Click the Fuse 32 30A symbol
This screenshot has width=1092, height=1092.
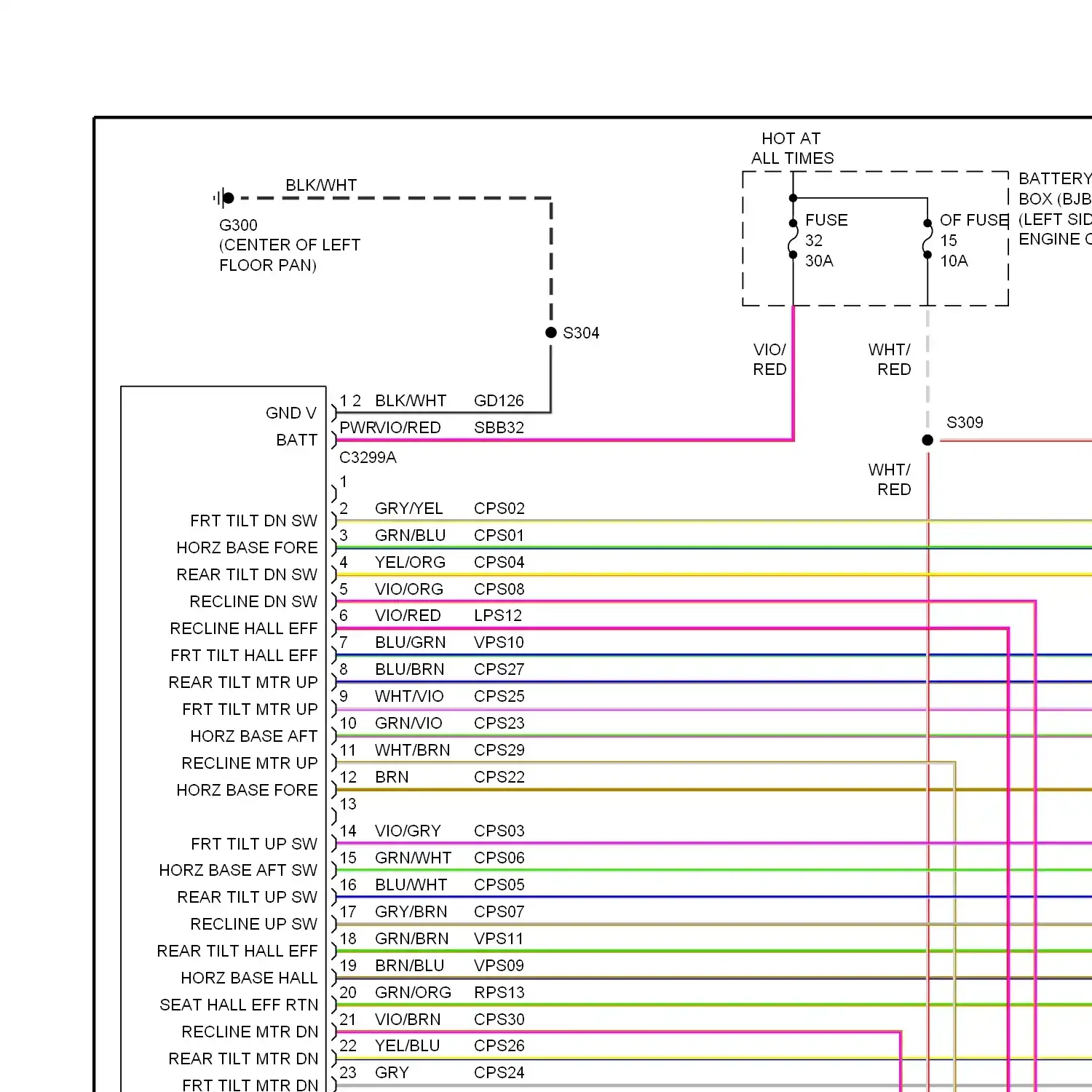(793, 240)
